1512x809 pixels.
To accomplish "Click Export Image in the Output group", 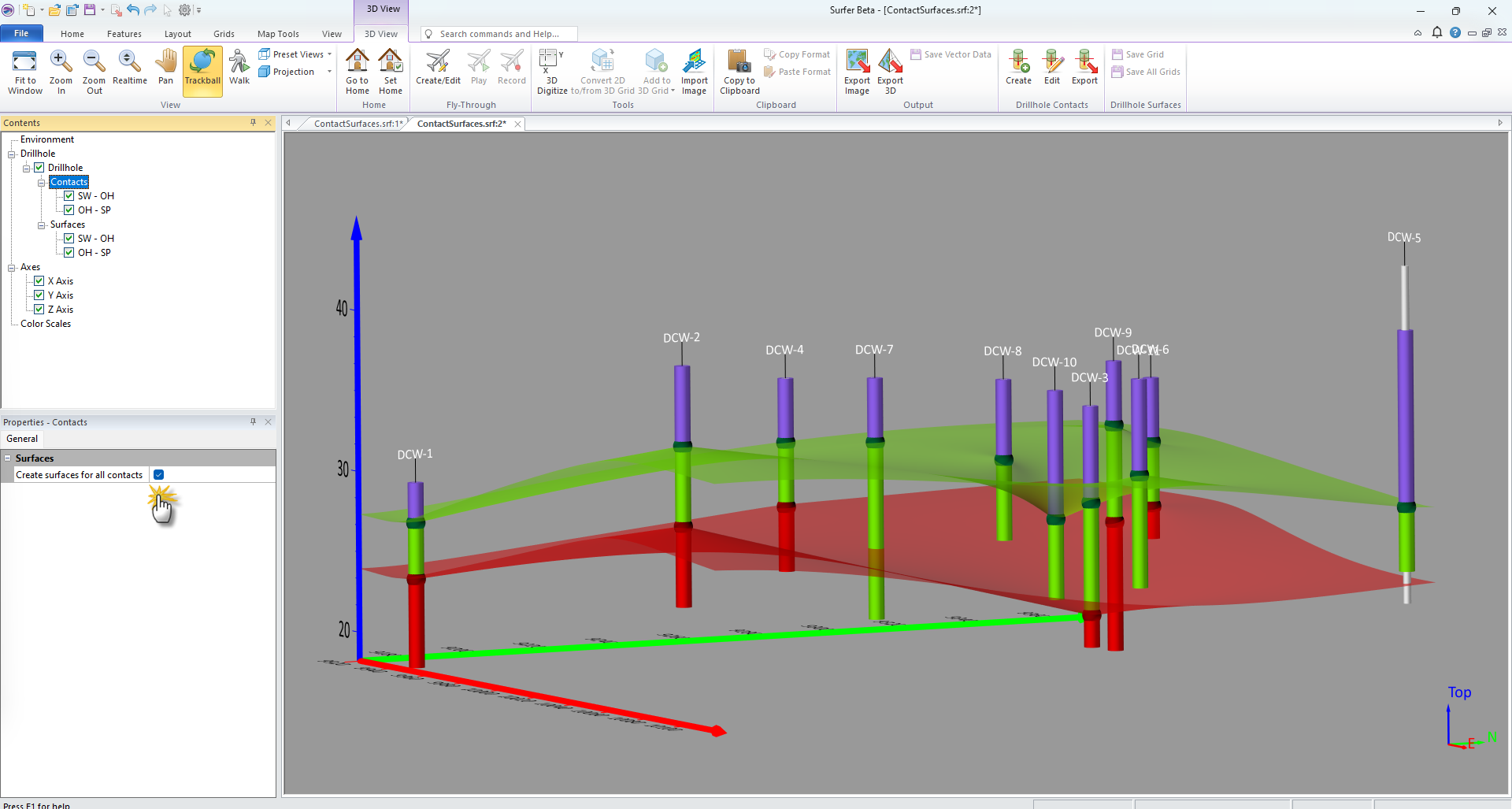I will point(857,69).
